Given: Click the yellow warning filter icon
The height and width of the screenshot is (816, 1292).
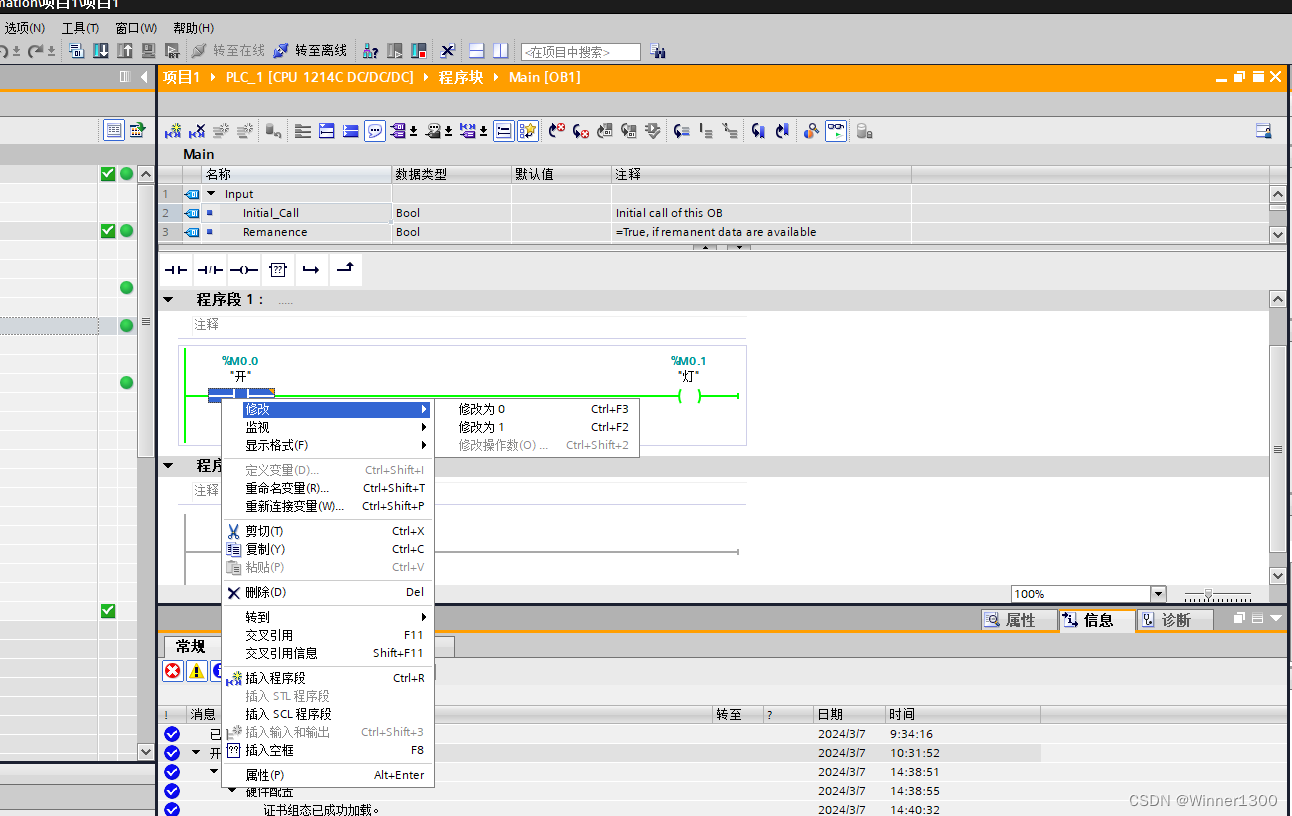Looking at the screenshot, I should coord(197,671).
